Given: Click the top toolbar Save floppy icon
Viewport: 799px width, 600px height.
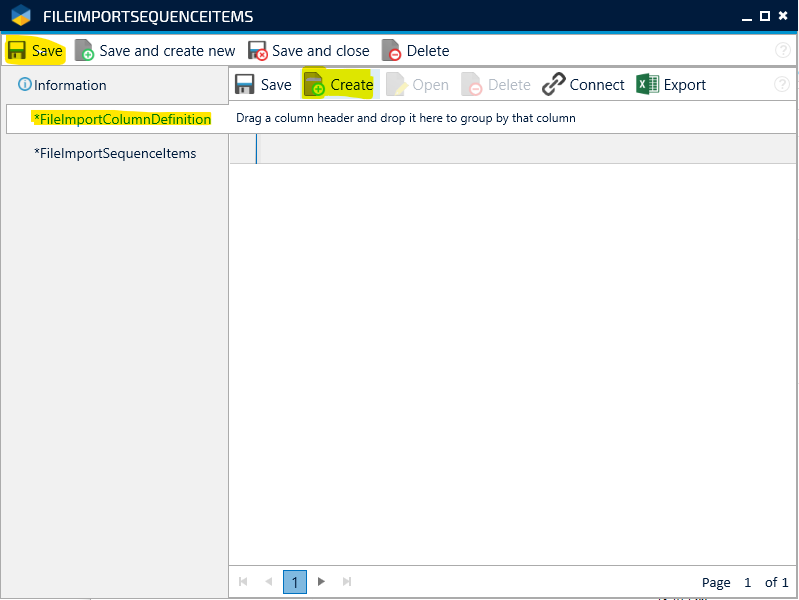Looking at the screenshot, I should point(17,51).
